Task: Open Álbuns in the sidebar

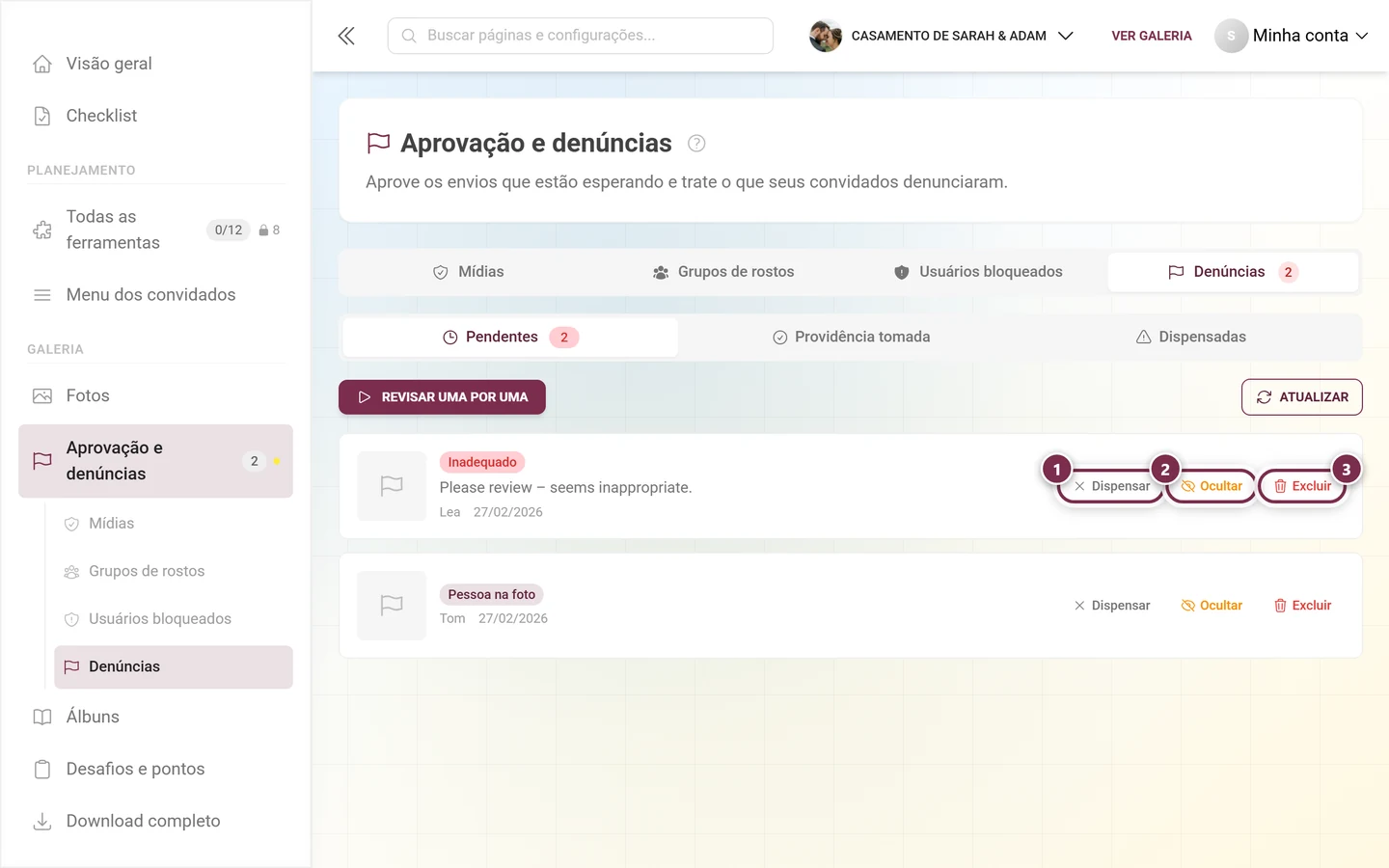Action: 155,717
